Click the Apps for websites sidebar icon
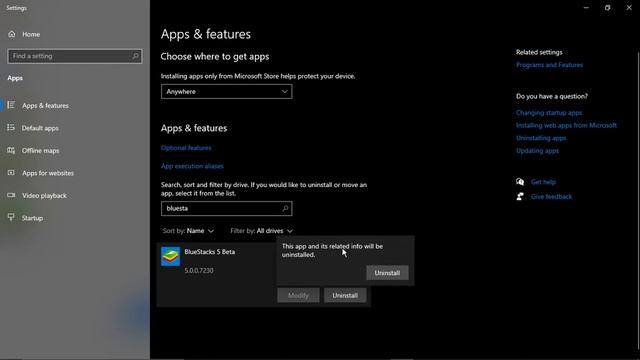Viewport: 640px width, 360px height. tap(11, 173)
